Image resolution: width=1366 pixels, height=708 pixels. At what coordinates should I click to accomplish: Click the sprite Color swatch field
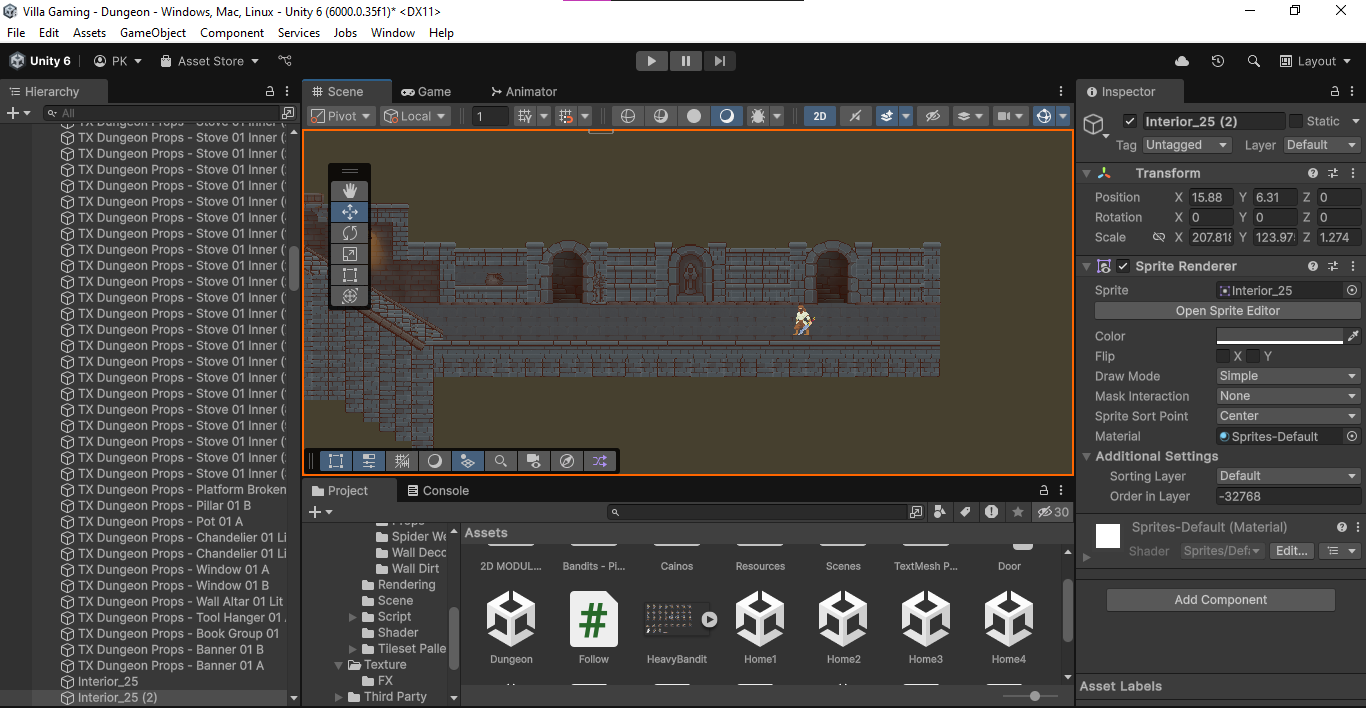tap(1279, 336)
